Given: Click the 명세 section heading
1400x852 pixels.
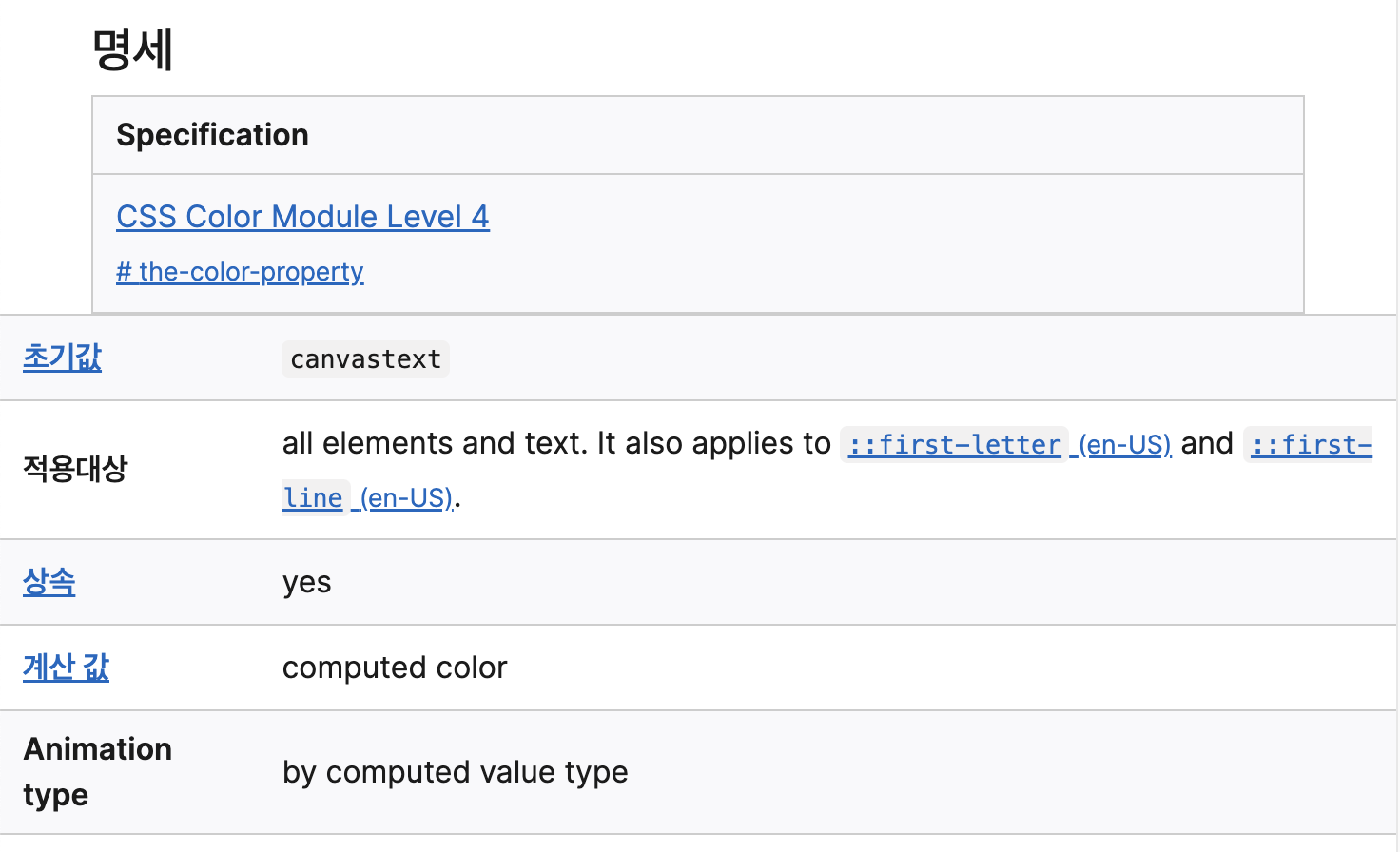Looking at the screenshot, I should coord(132,49).
